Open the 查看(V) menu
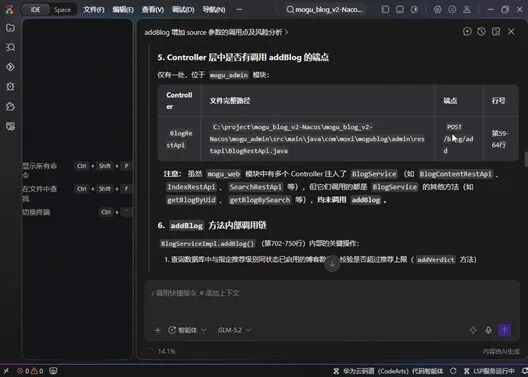528x377 pixels. [153, 10]
